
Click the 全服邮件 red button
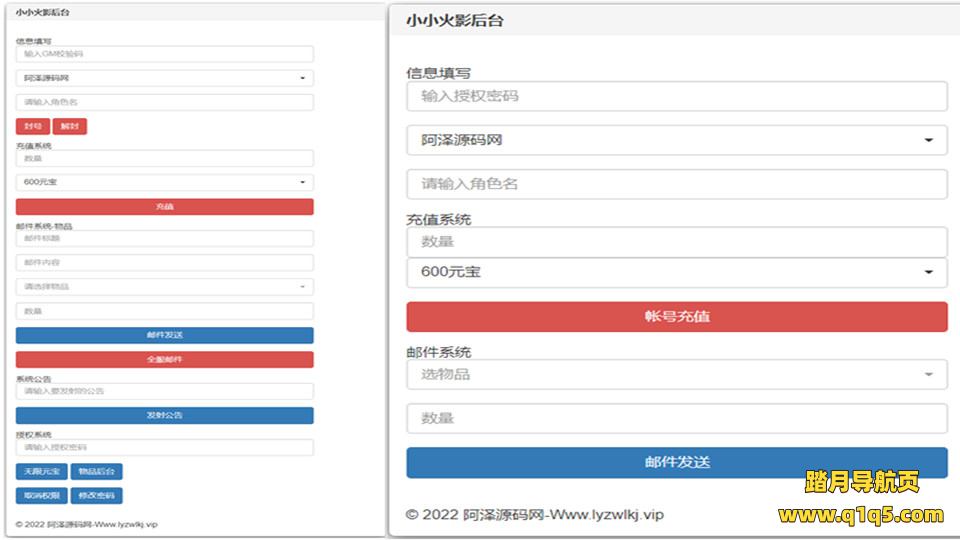pos(164,359)
